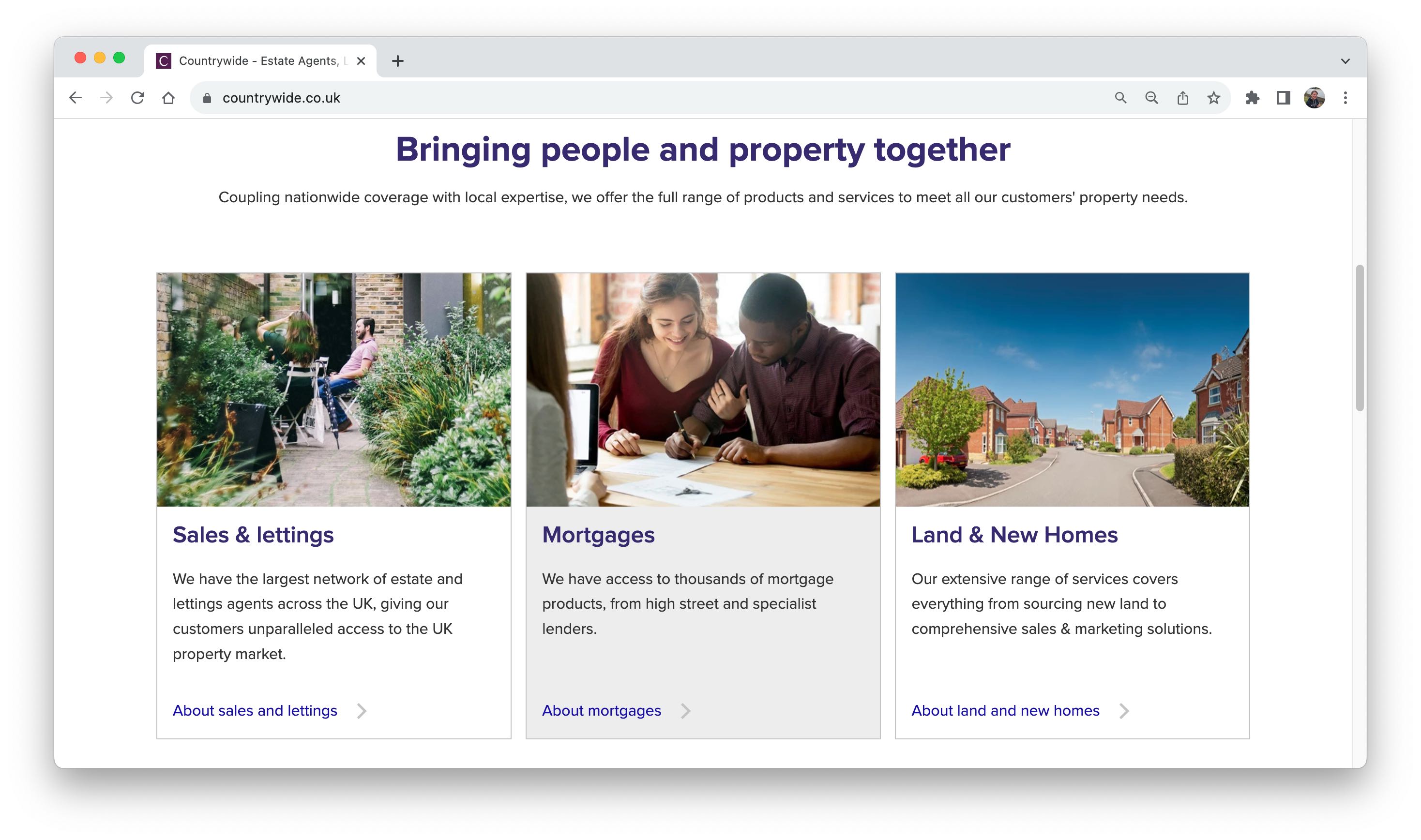Open the extensions puzzle icon
Viewport: 1421px width, 840px height.
coord(1252,98)
